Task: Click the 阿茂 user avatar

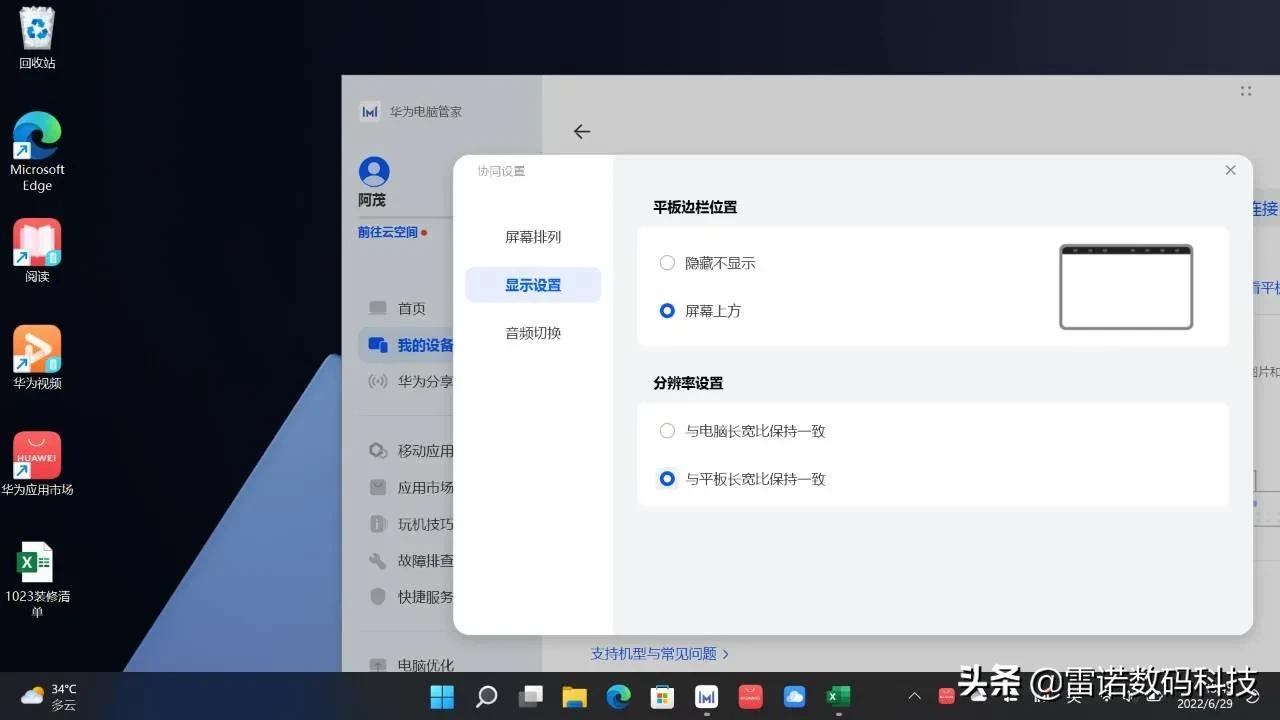Action: pos(373,171)
